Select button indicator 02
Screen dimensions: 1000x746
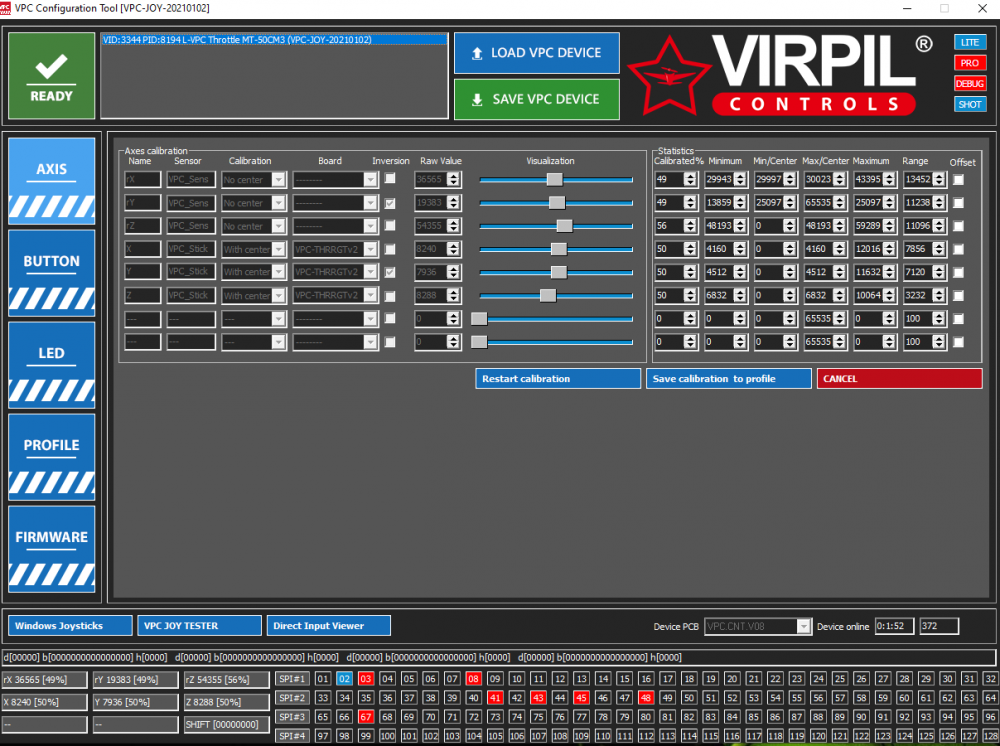[x=344, y=678]
